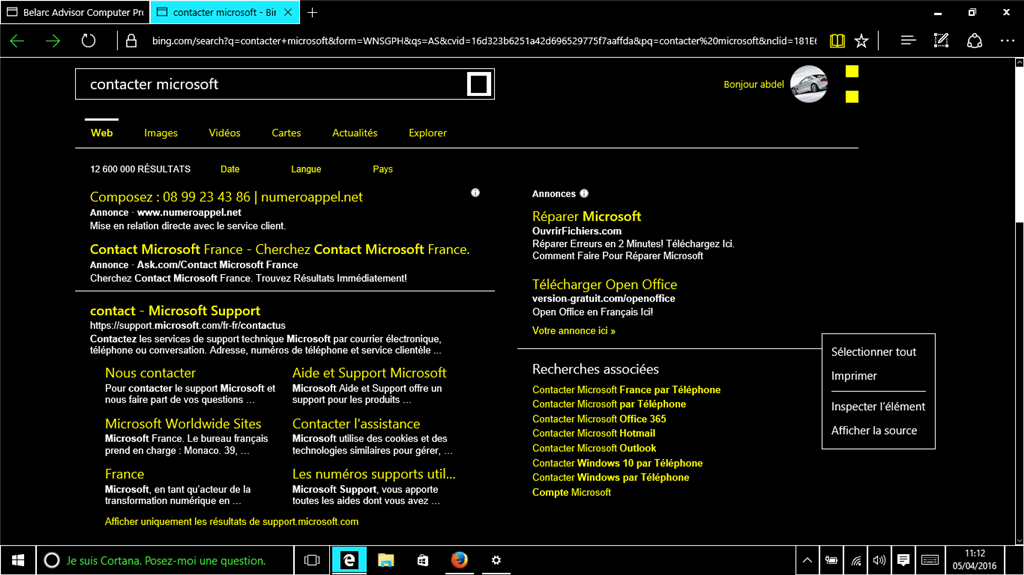Open the Windows Start menu

tap(18, 560)
